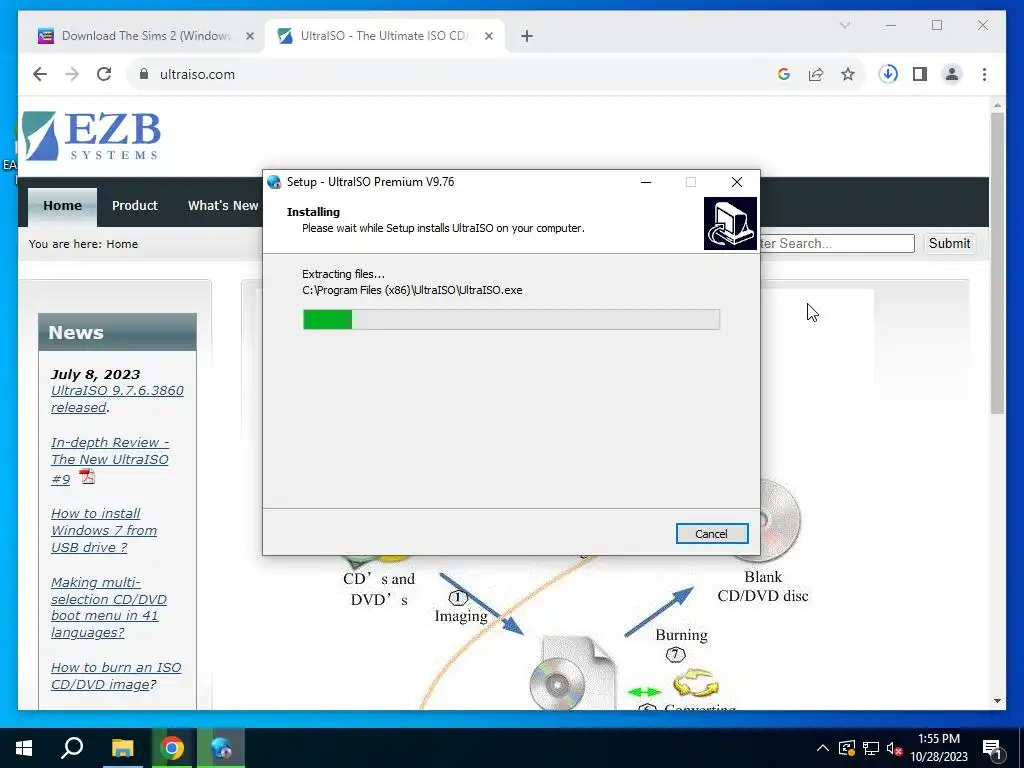Go back in Chrome
This screenshot has width=1024, height=768.
click(40, 74)
